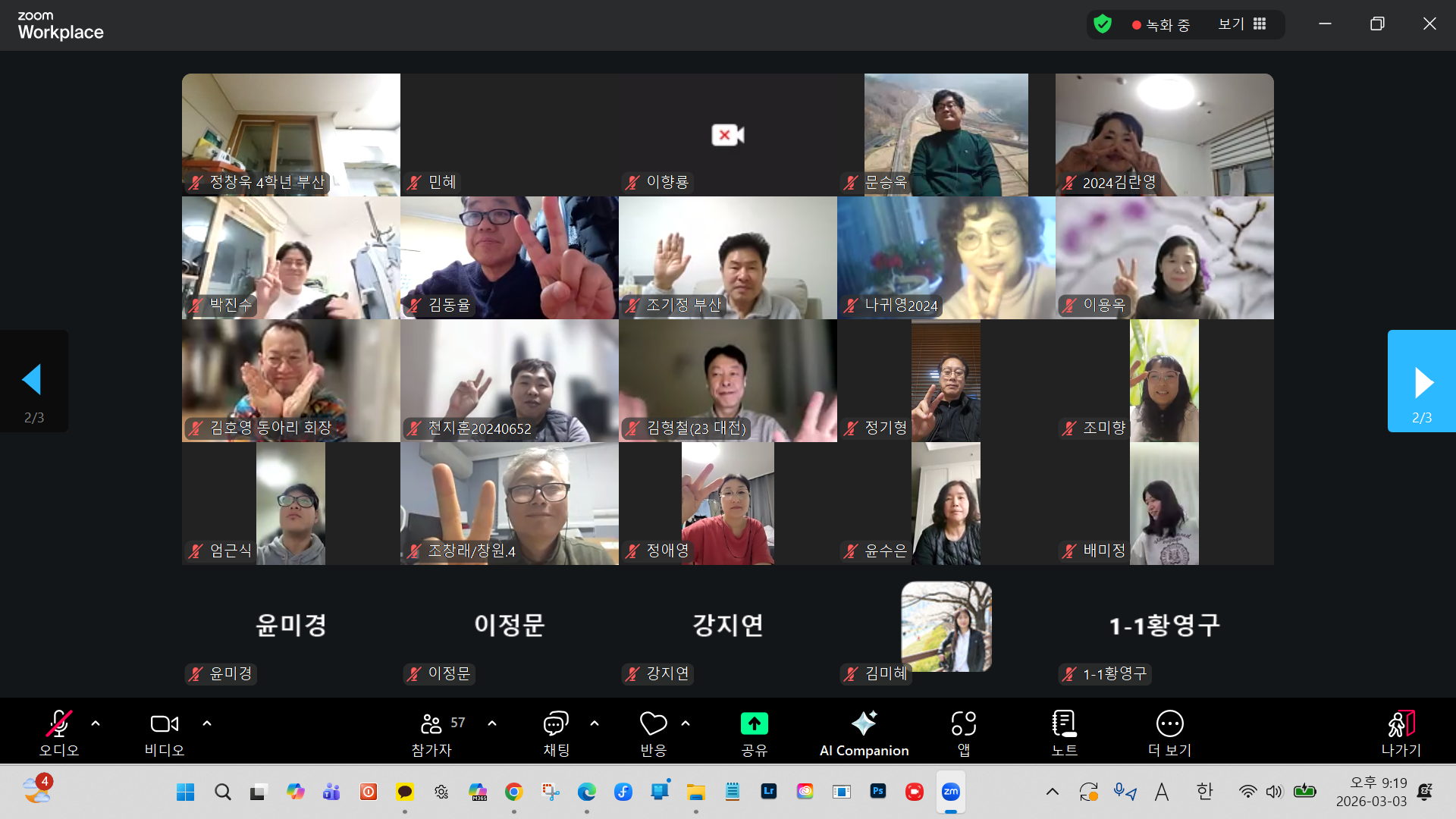1456x819 pixels.
Task: Open the Apps icon in toolbar
Action: (963, 723)
